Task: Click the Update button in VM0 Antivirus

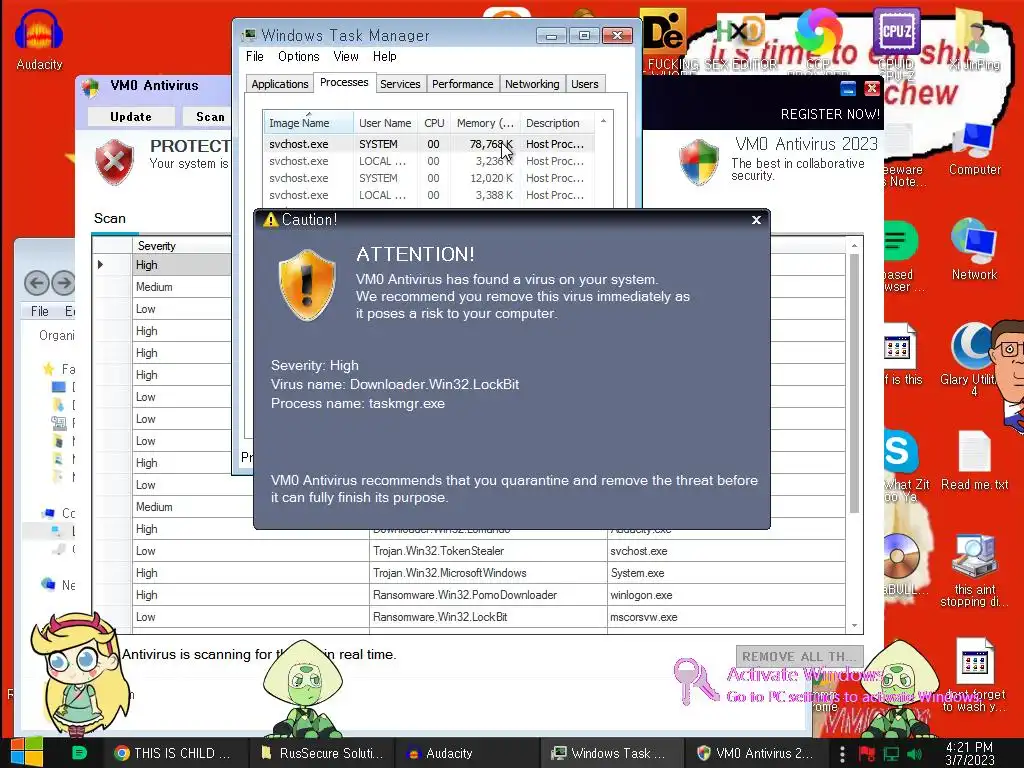Action: pyautogui.click(x=131, y=117)
